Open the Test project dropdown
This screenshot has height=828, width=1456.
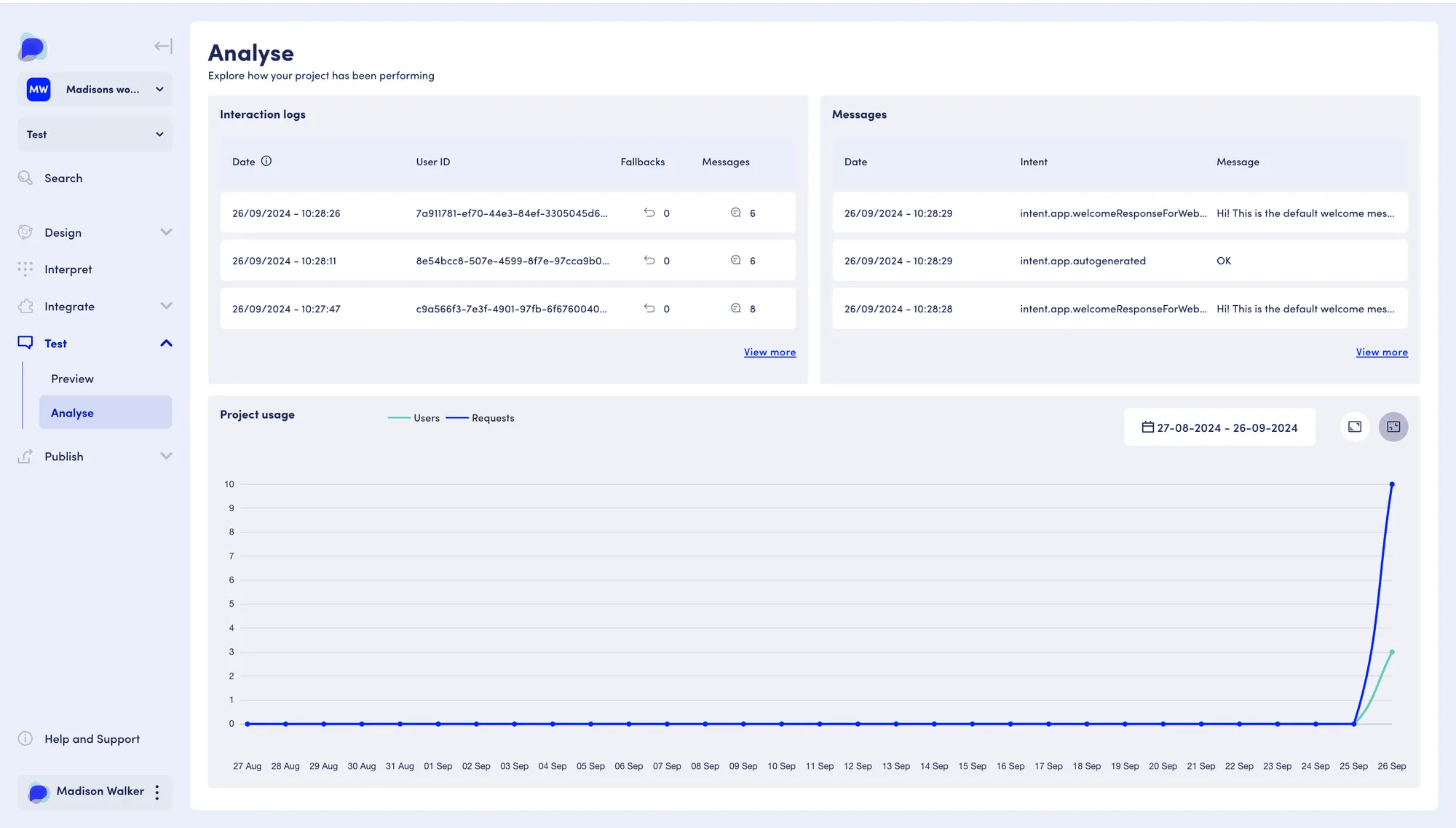tap(95, 135)
